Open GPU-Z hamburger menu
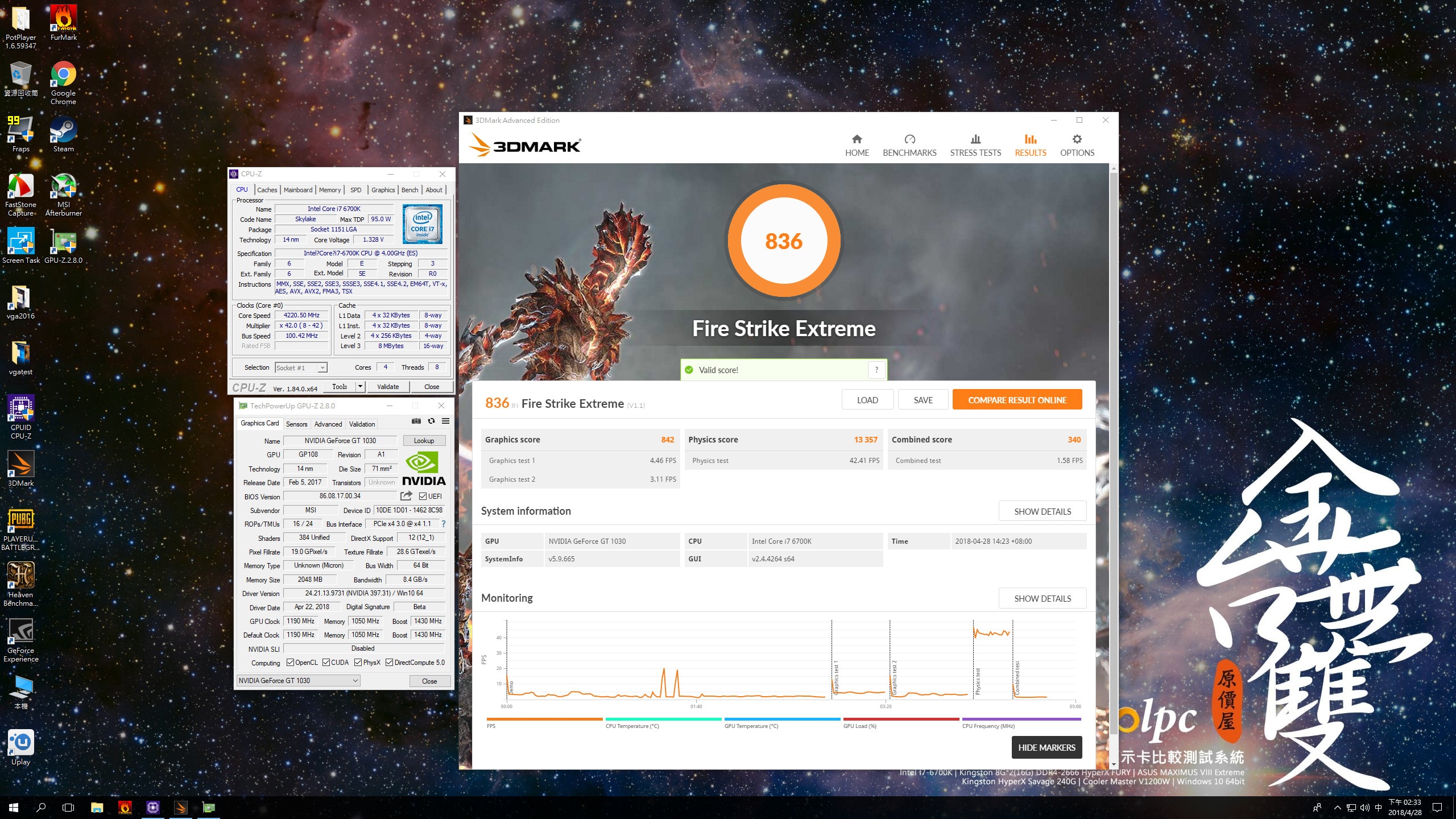 point(445,421)
